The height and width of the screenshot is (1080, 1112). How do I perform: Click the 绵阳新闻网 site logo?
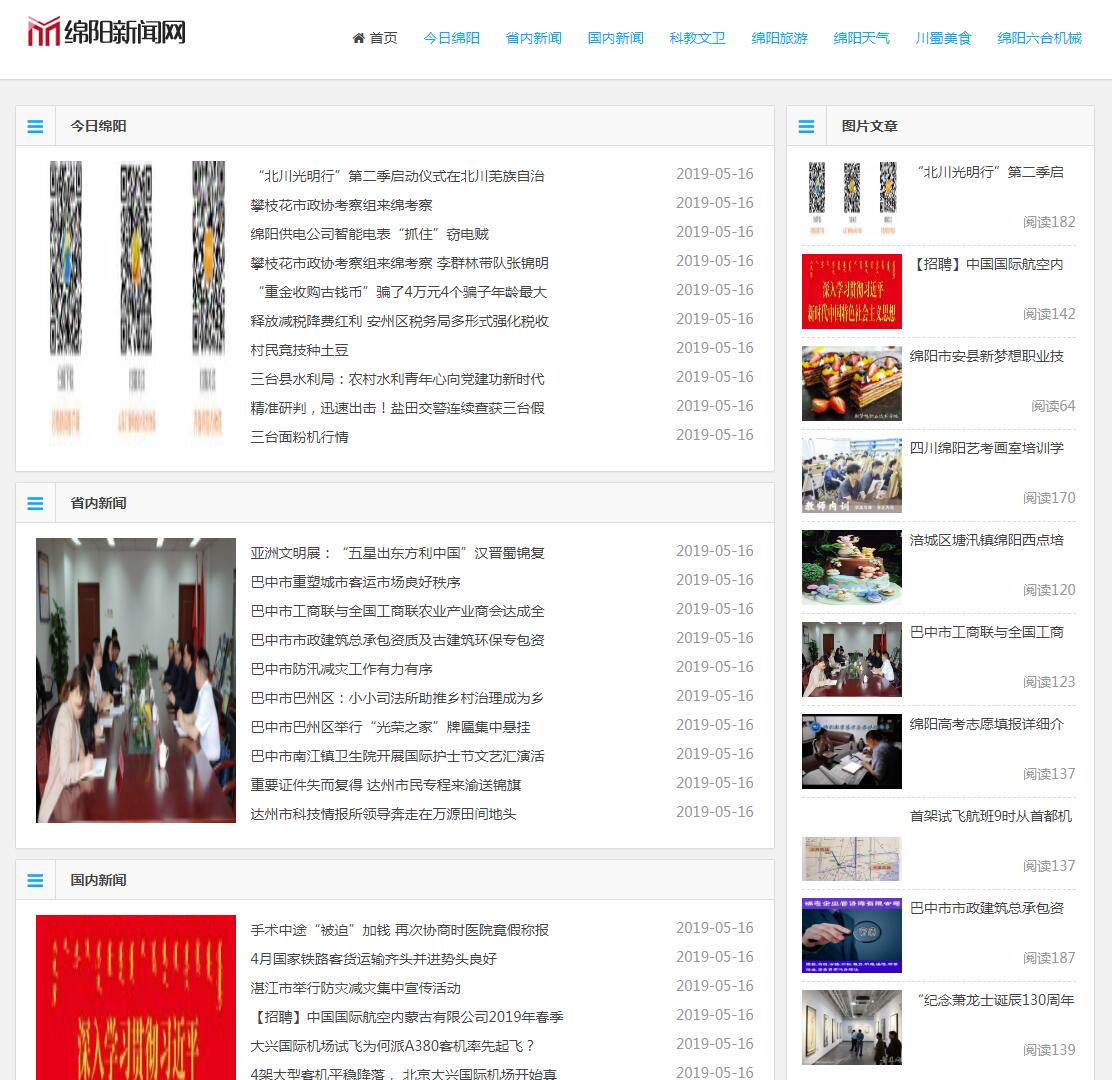pyautogui.click(x=106, y=32)
